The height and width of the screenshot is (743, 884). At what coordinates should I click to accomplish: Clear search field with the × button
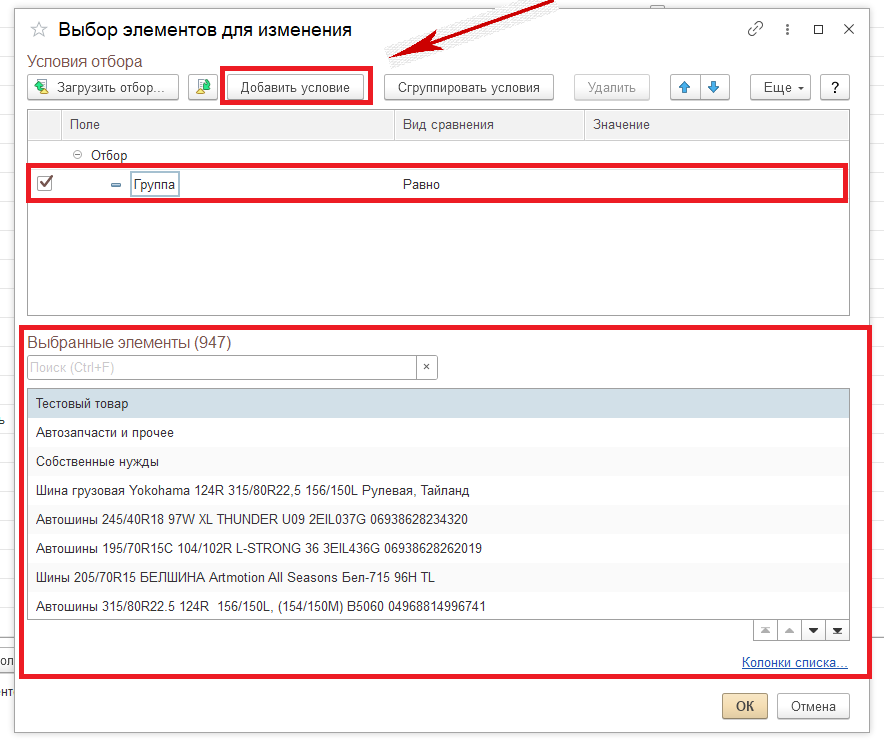pyautogui.click(x=426, y=368)
